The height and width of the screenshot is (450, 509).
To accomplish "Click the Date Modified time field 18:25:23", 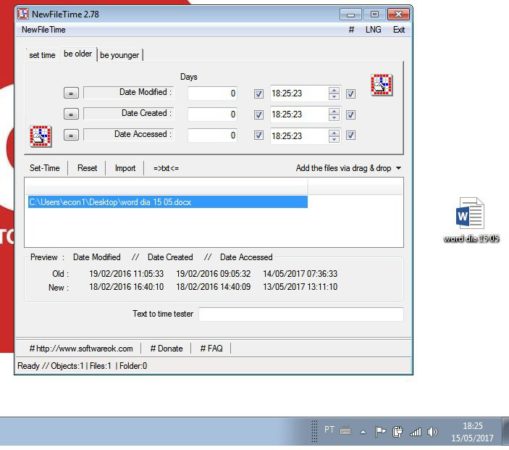I will pos(299,93).
